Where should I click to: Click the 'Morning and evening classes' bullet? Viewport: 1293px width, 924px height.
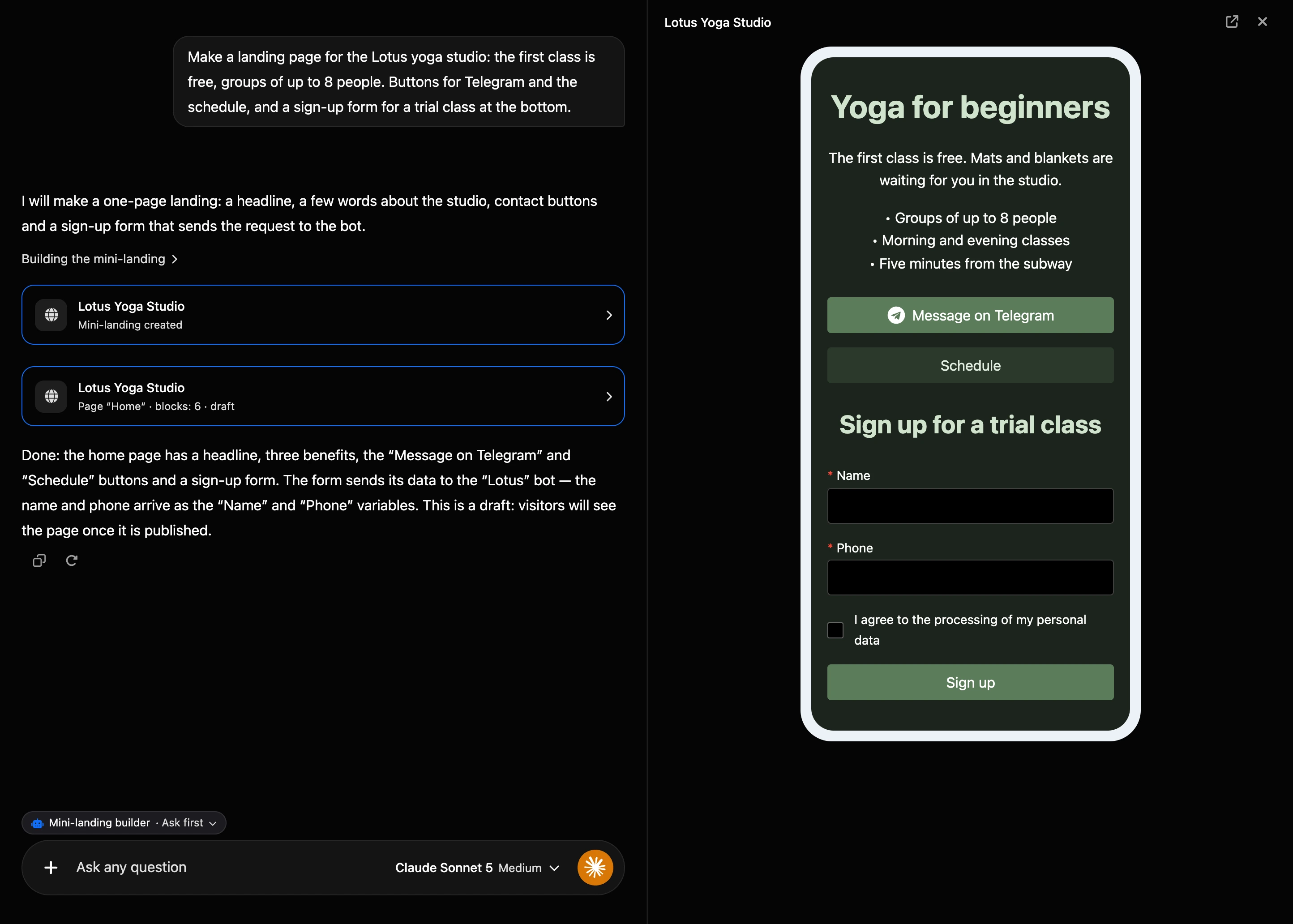click(971, 240)
